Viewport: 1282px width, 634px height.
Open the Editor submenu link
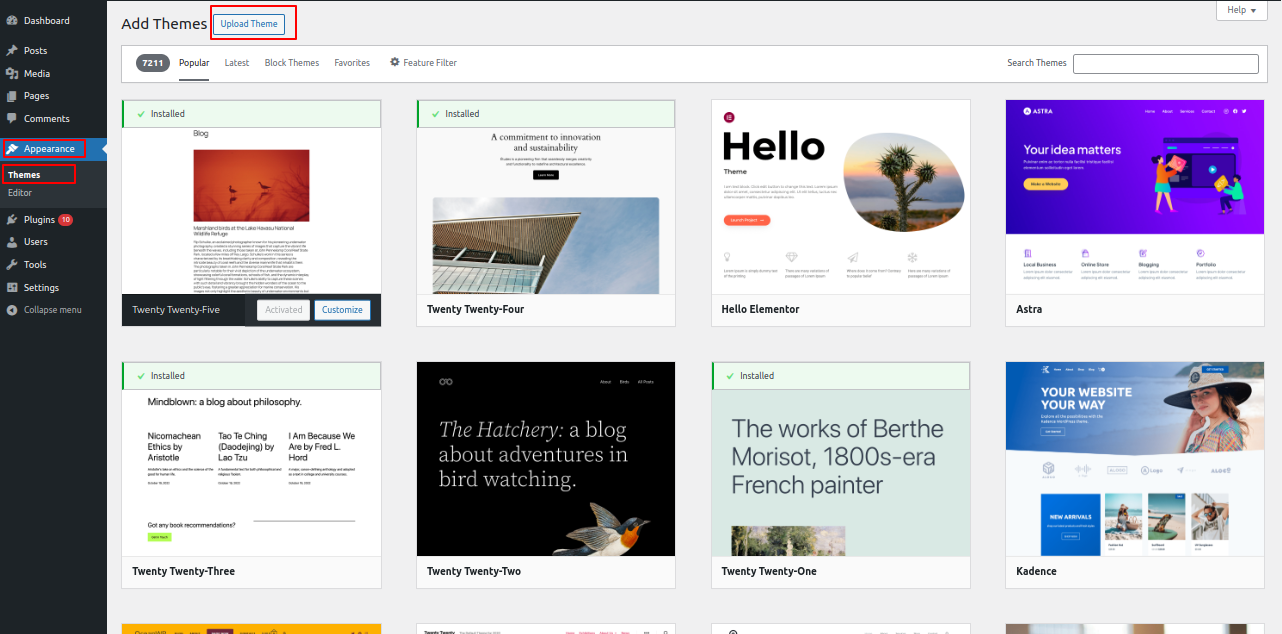[x=20, y=193]
